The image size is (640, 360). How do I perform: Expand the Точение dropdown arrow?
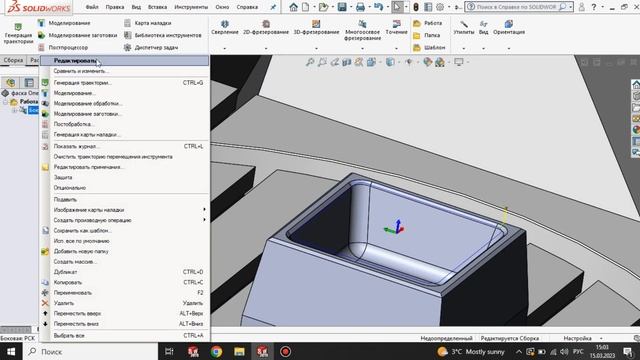click(396, 49)
